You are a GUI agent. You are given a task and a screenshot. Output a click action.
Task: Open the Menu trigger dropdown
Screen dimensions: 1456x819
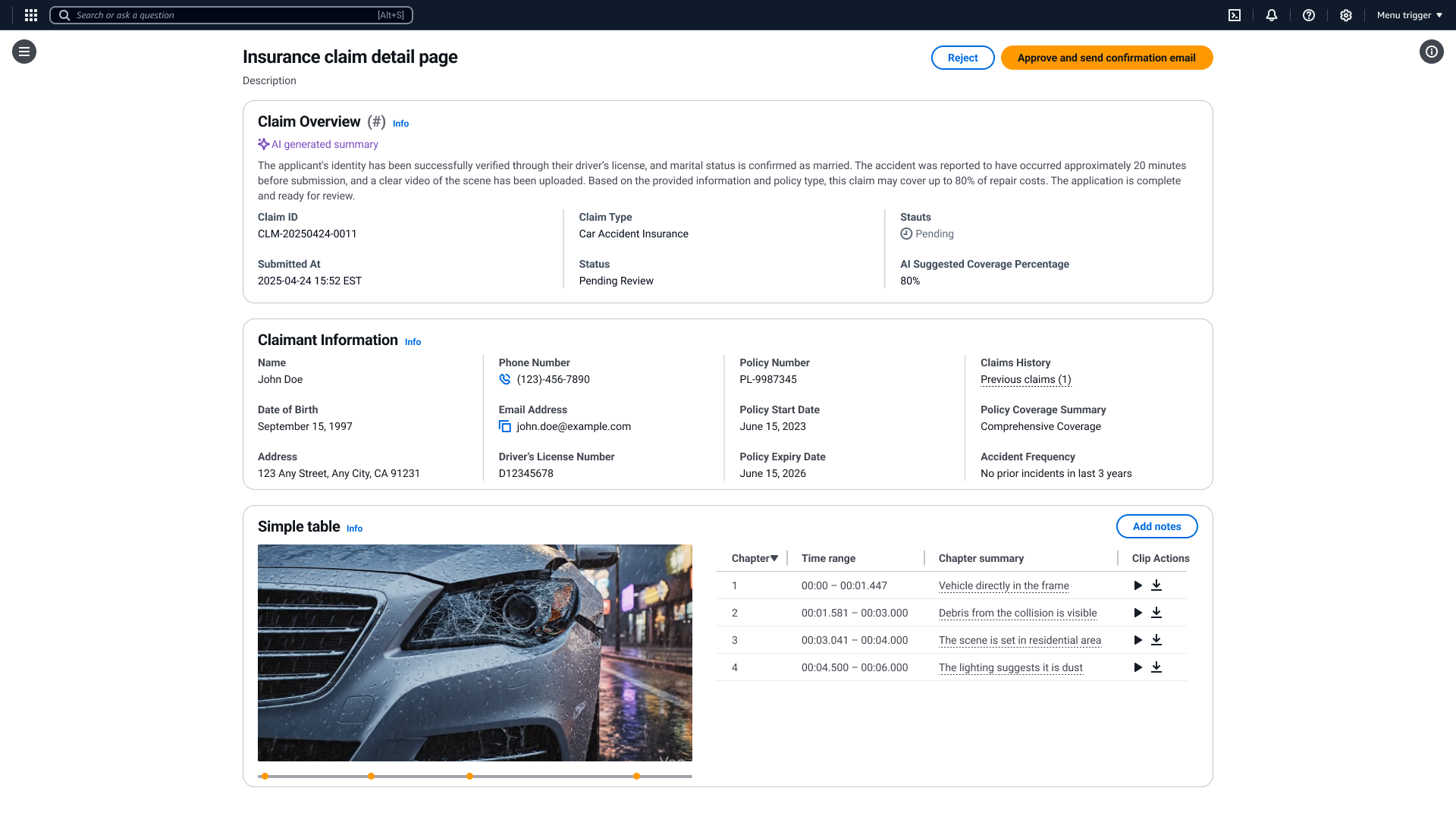tap(1409, 15)
